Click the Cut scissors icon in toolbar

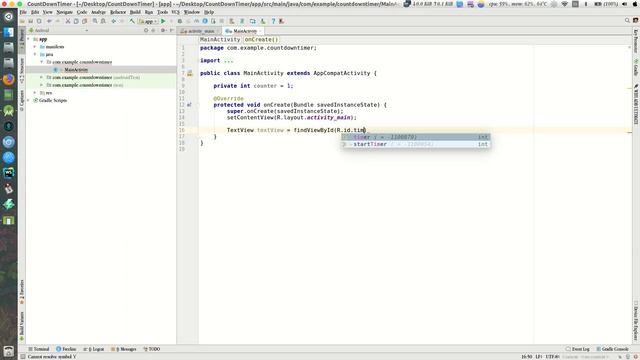tap(68, 21)
